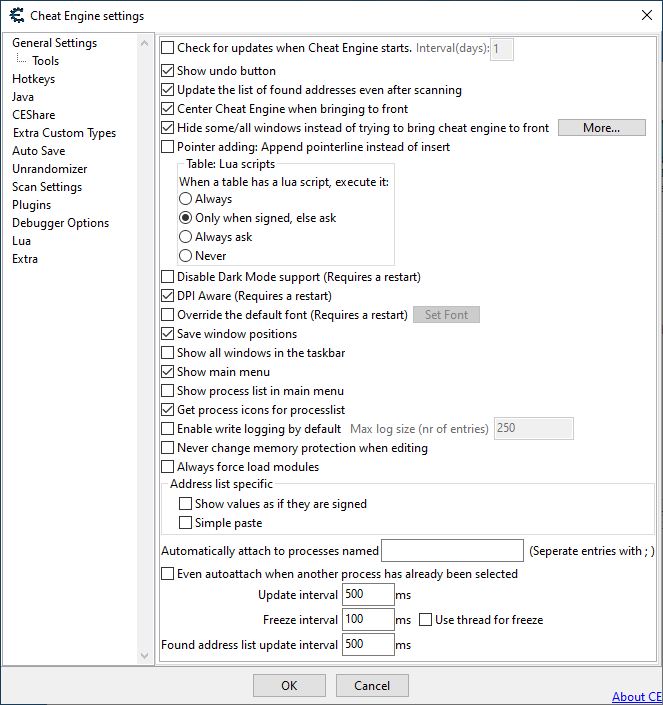
Task: Open Debugger Options
Action: click(60, 223)
